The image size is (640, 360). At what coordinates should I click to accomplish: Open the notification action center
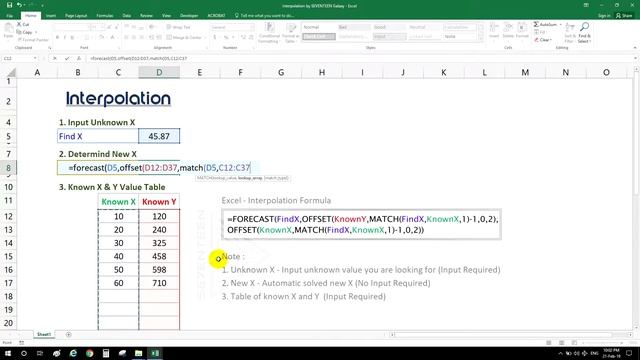coord(629,353)
